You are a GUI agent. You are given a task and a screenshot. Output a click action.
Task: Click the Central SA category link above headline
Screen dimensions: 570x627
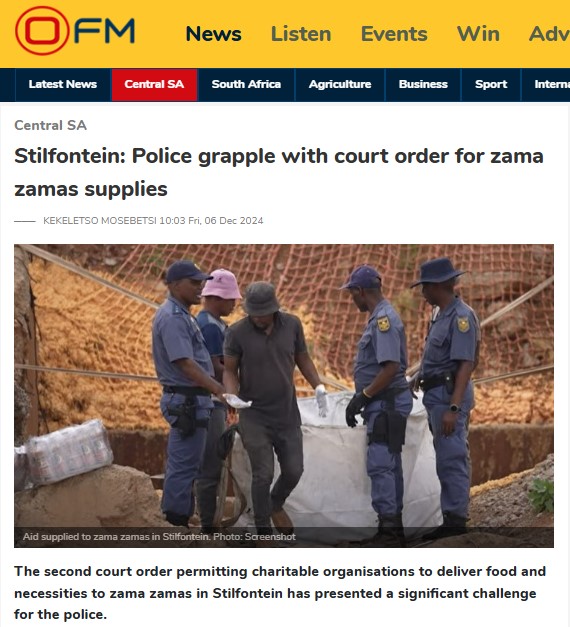point(50,126)
